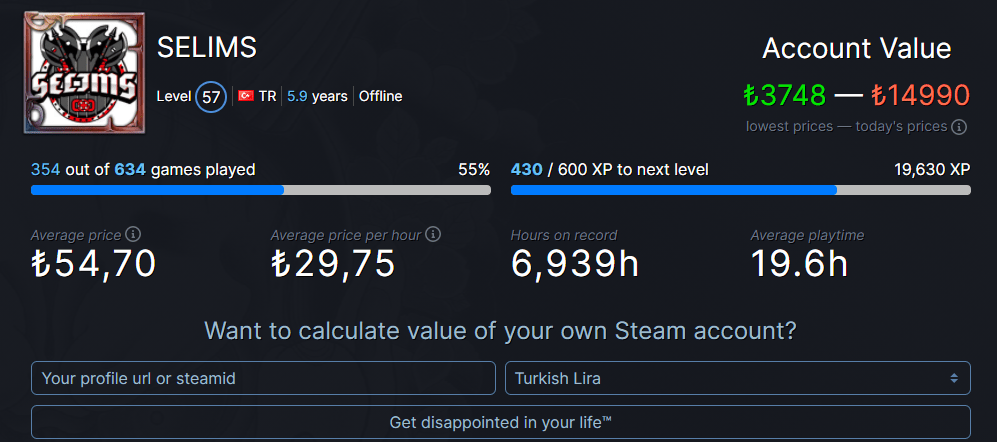Click the Average price info icon

point(133,234)
